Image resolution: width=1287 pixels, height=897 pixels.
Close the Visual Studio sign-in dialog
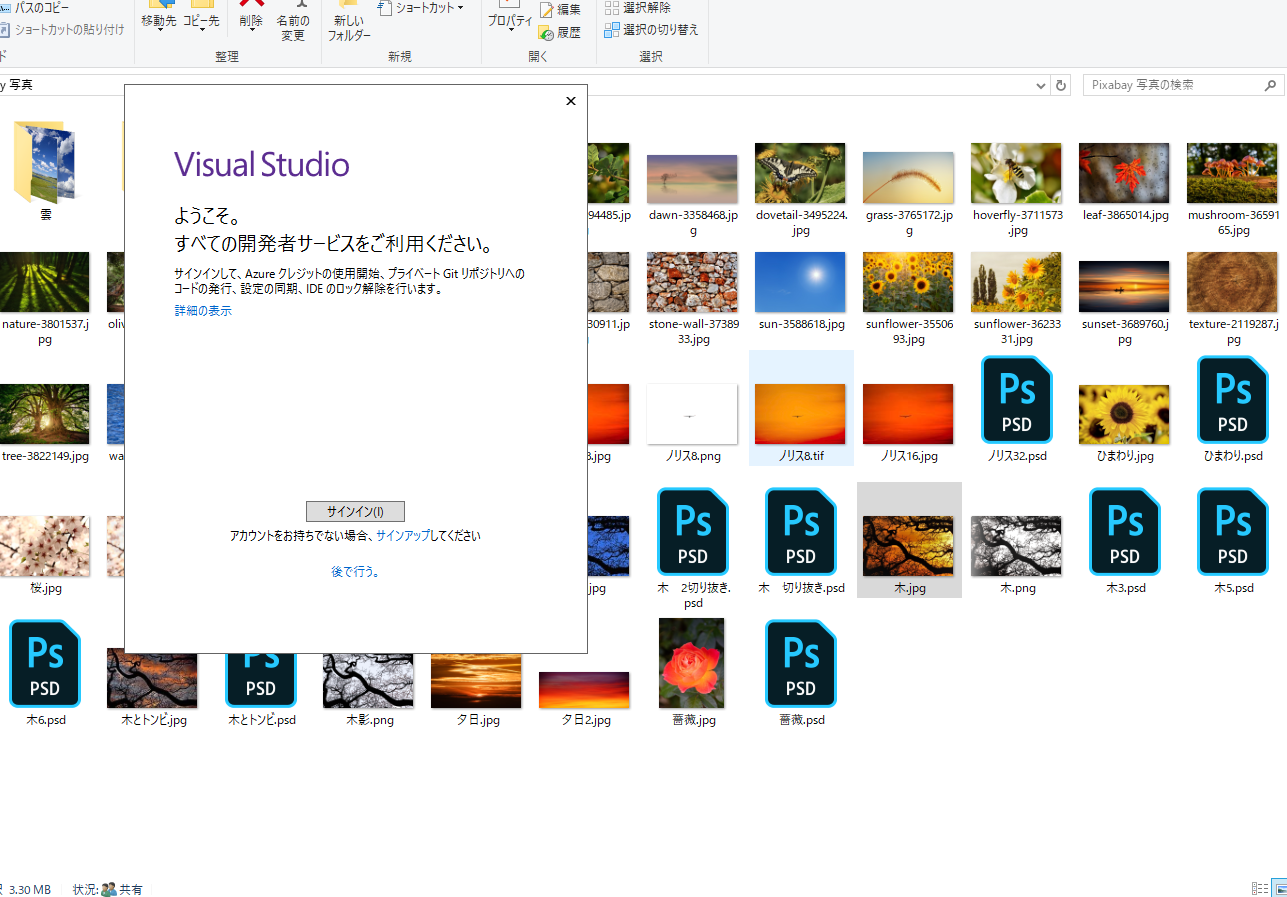coord(571,101)
